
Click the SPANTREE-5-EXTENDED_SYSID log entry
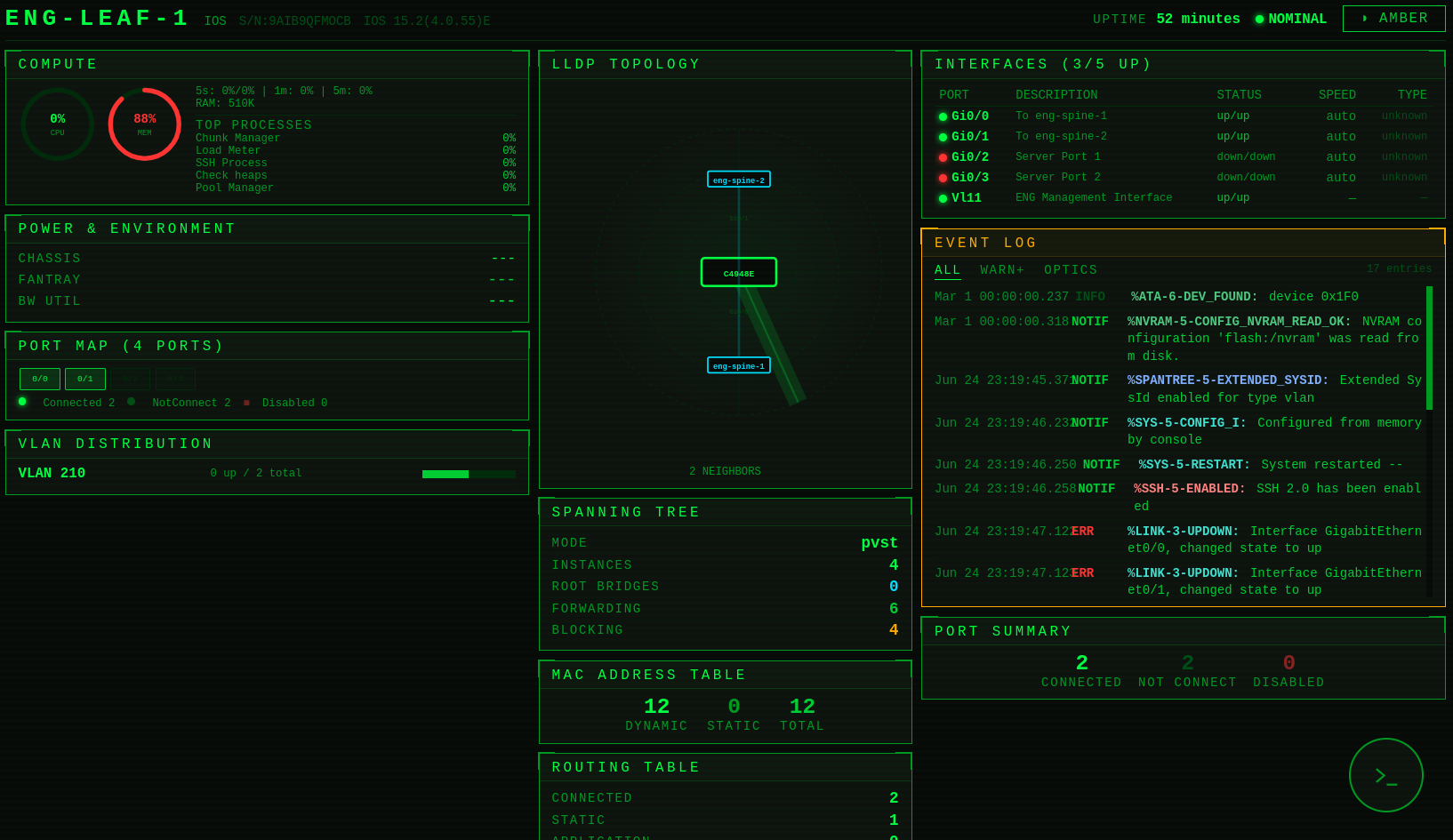click(1178, 389)
